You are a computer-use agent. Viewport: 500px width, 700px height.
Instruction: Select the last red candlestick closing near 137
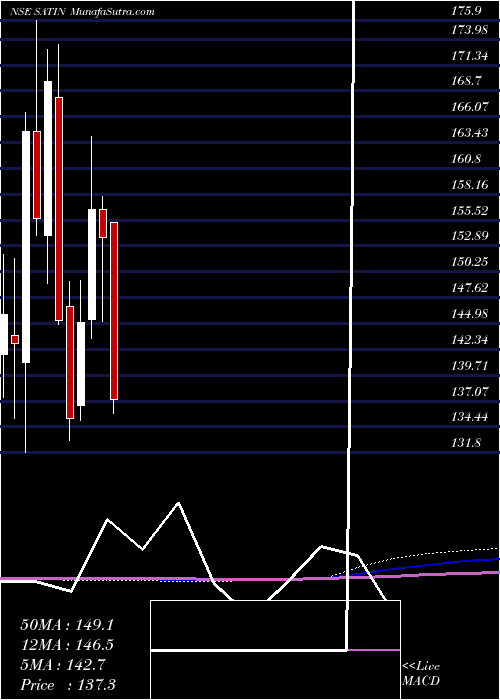tap(114, 311)
